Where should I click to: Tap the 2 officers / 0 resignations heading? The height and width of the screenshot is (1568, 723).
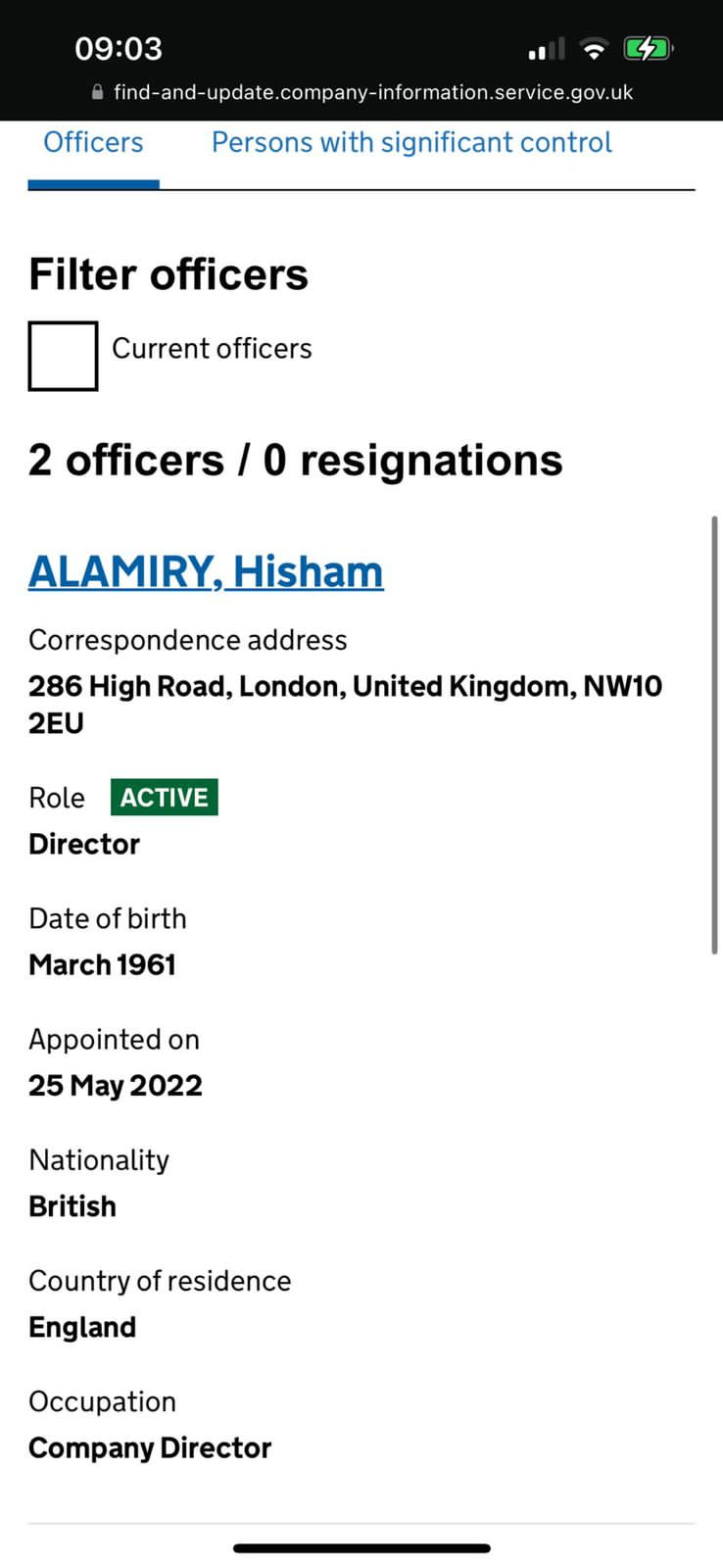coord(296,461)
